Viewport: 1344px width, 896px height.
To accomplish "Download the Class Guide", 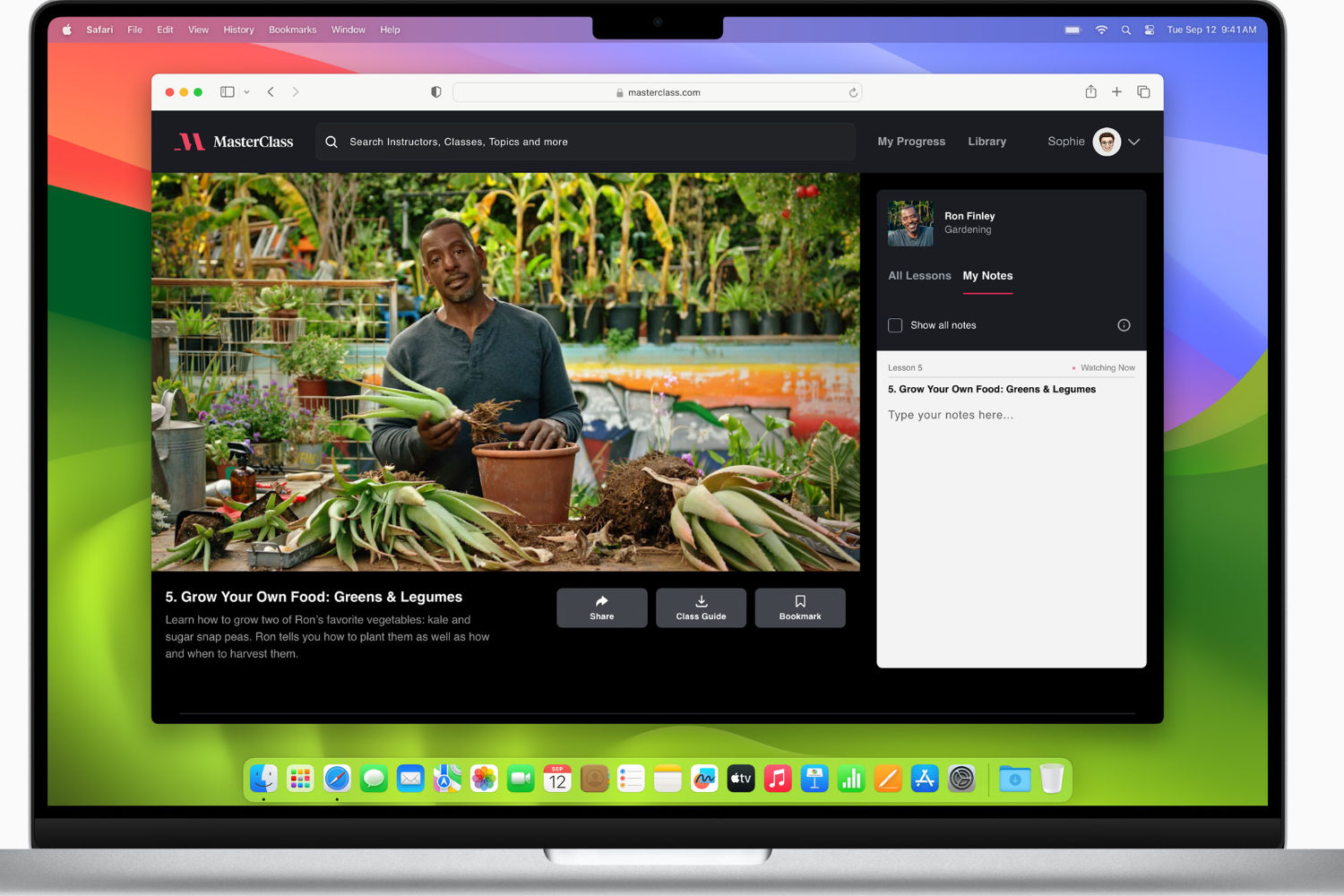I will pos(701,607).
